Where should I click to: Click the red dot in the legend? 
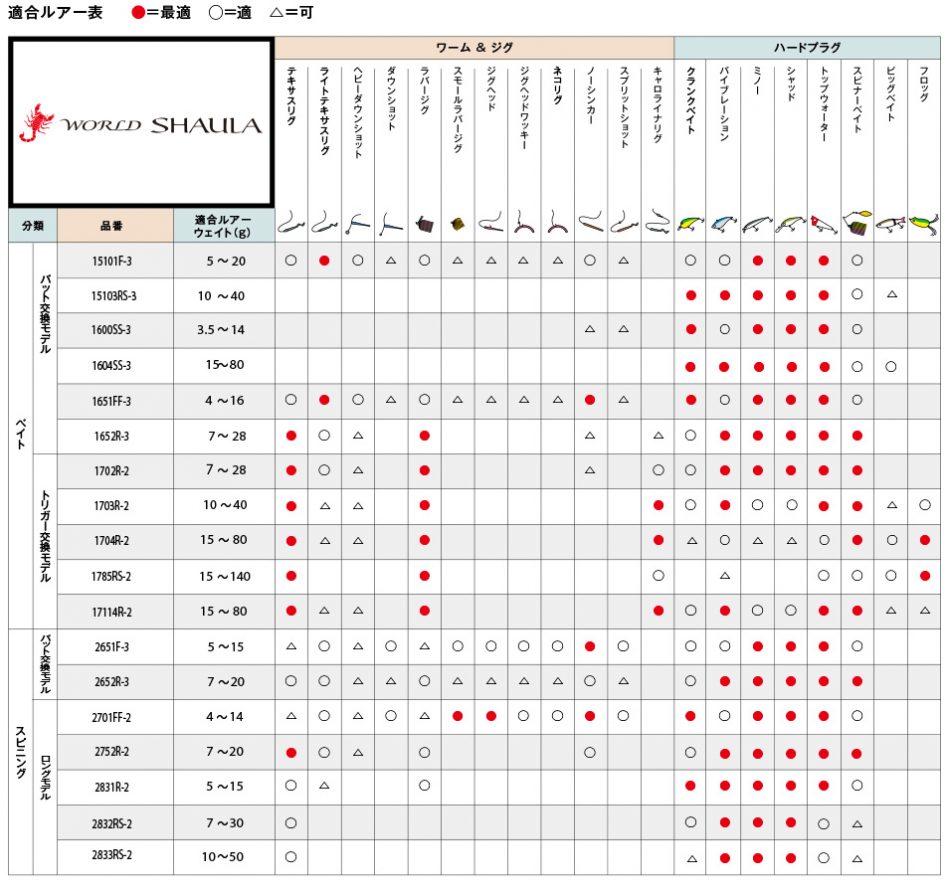pos(138,13)
